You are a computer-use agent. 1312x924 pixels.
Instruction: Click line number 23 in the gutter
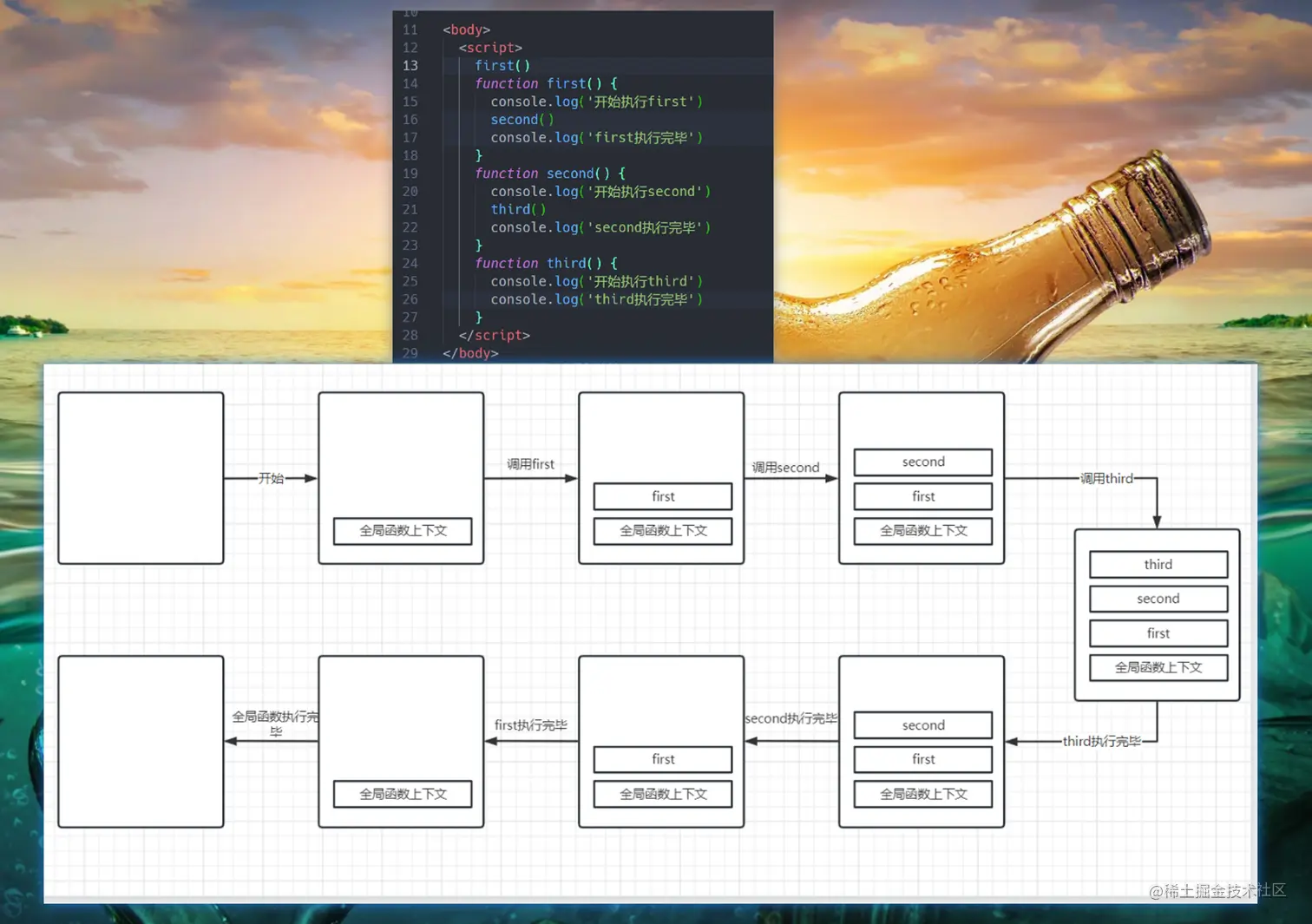pyautogui.click(x=410, y=246)
